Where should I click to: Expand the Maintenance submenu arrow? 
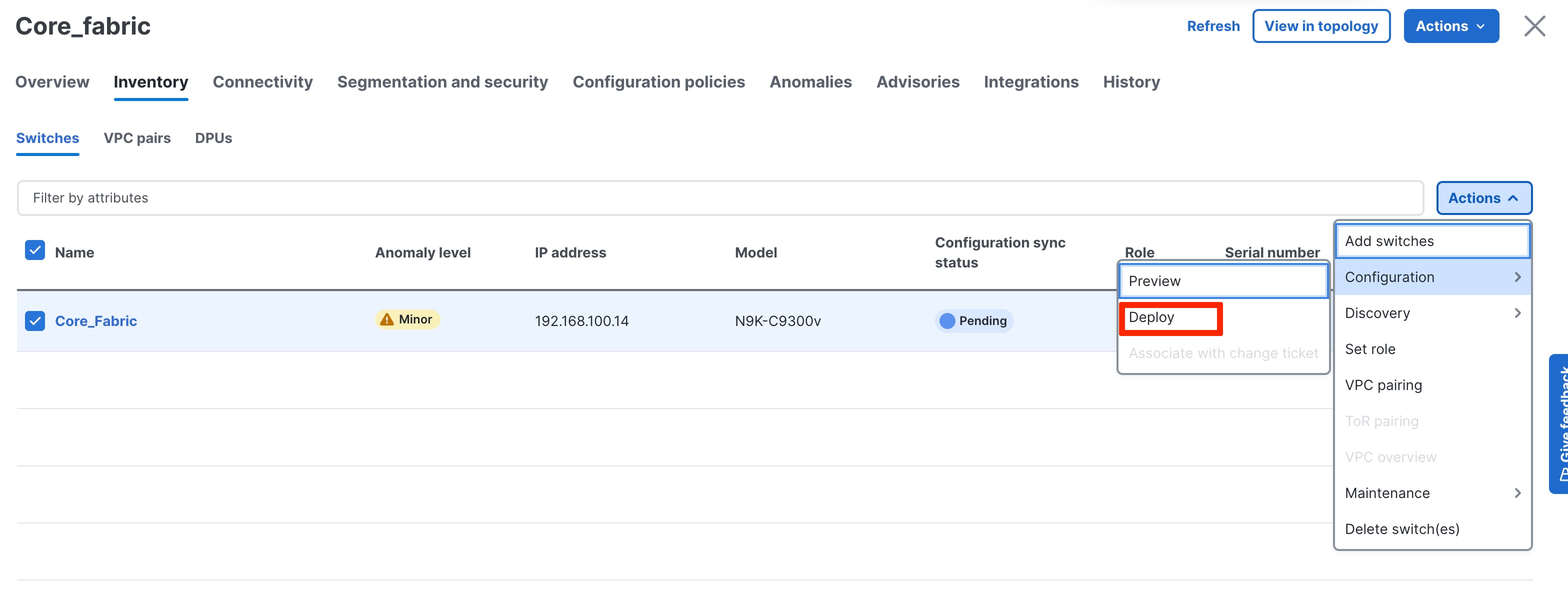pyautogui.click(x=1517, y=493)
